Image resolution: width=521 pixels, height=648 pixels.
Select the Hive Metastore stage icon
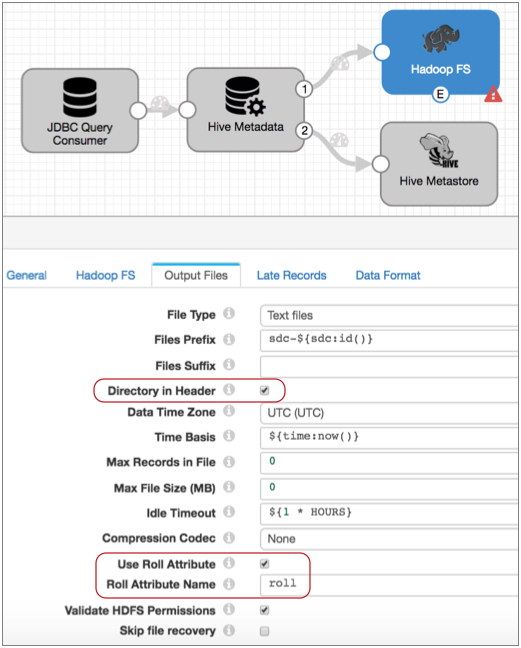coord(439,150)
